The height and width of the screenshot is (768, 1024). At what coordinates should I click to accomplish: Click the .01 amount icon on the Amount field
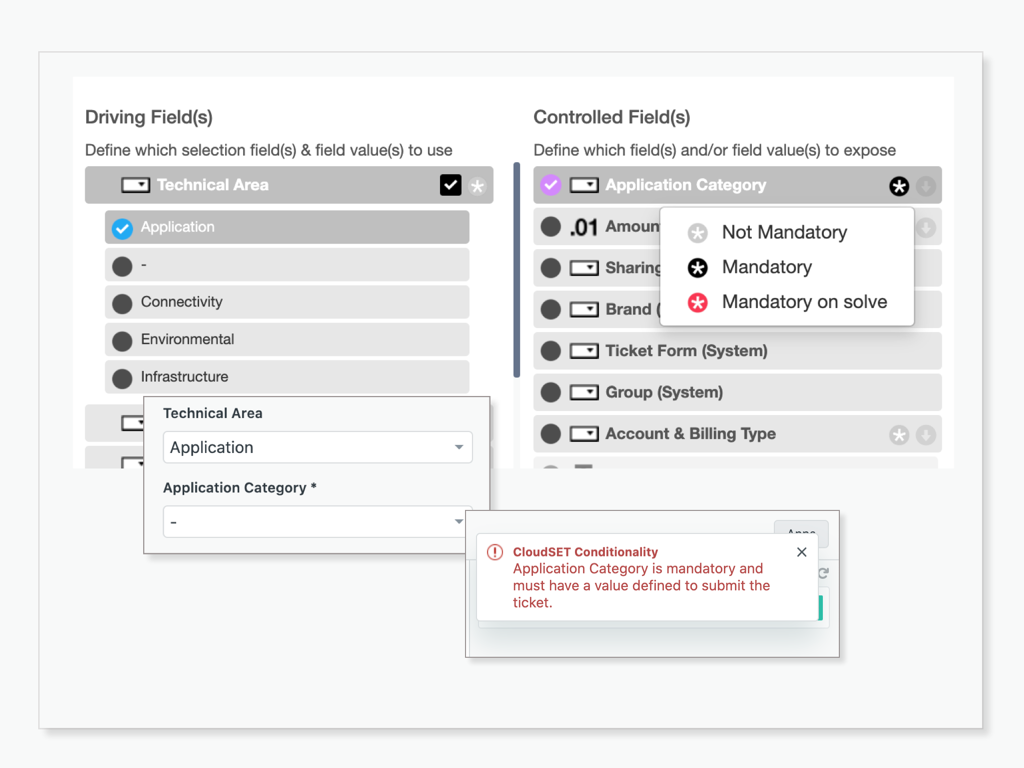pos(583,226)
